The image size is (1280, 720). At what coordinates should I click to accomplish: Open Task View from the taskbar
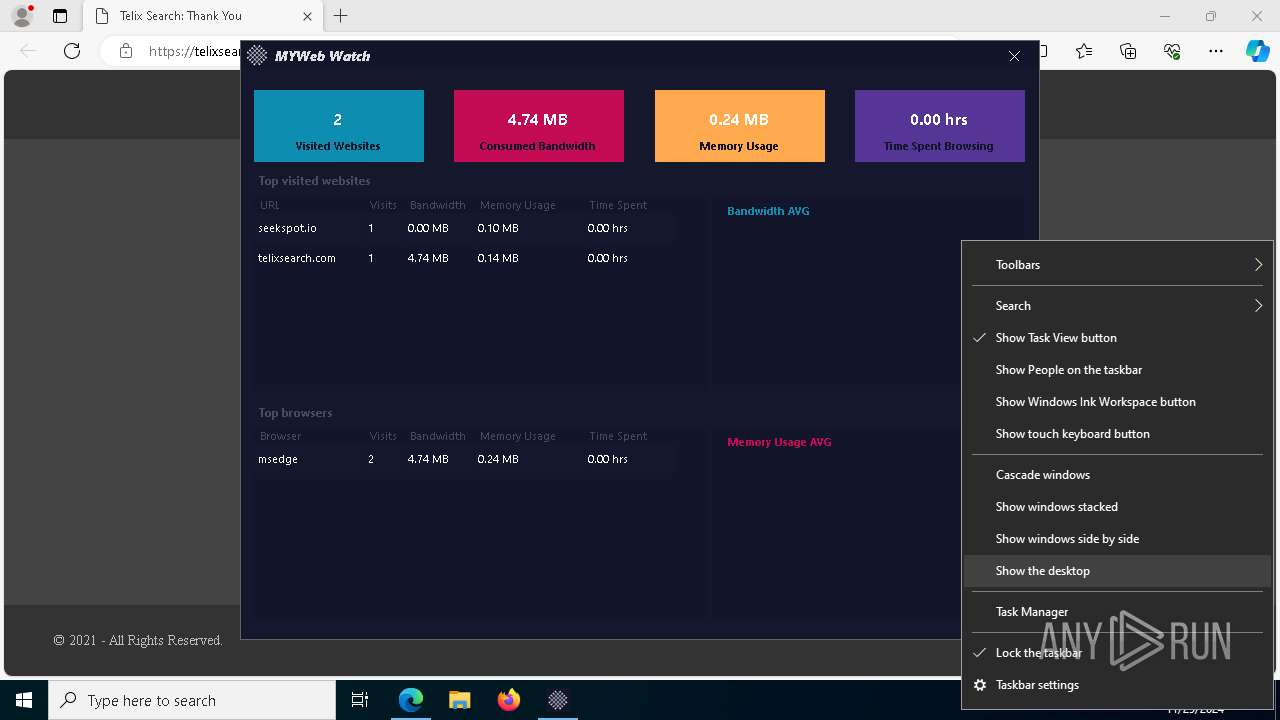tap(360, 700)
